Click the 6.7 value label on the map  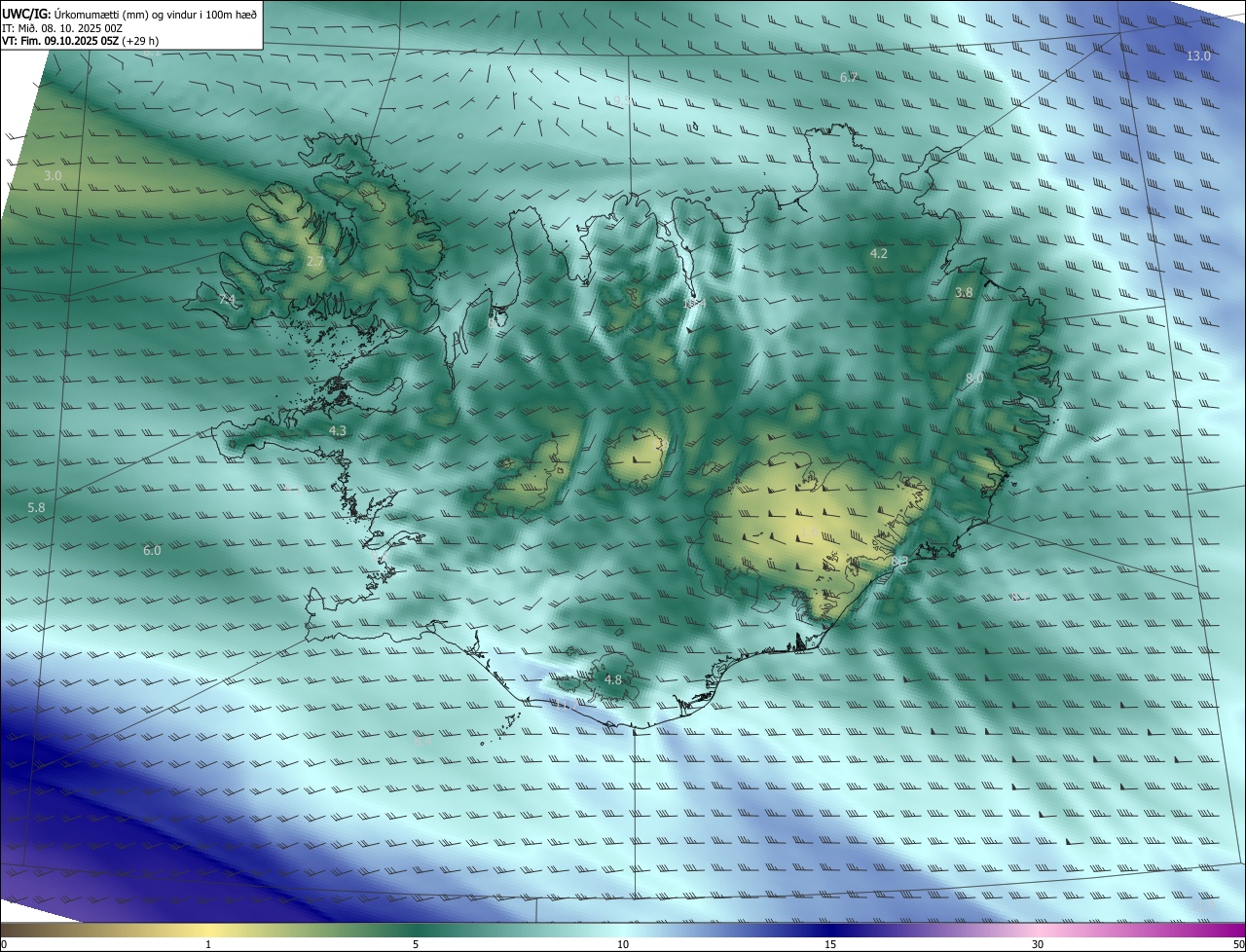click(849, 77)
